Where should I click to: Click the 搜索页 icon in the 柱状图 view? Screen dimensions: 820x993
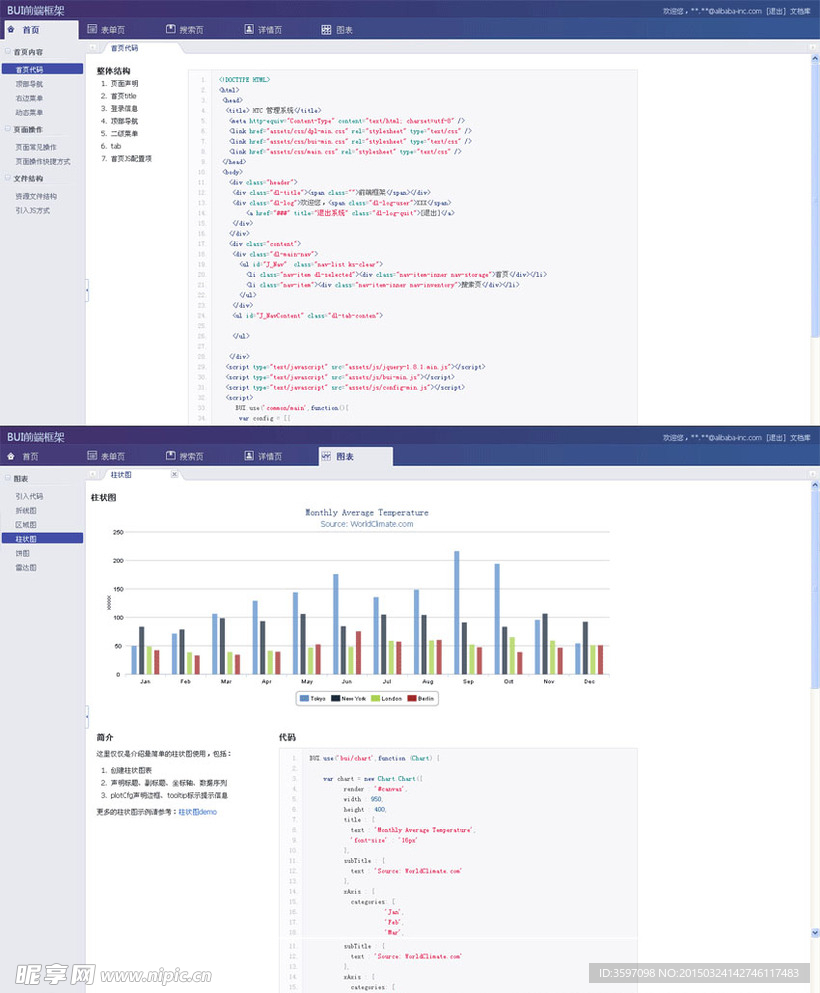click(x=170, y=455)
